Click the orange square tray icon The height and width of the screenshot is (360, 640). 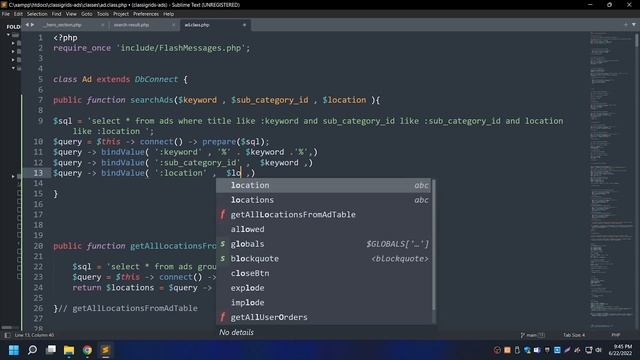tap(507, 350)
